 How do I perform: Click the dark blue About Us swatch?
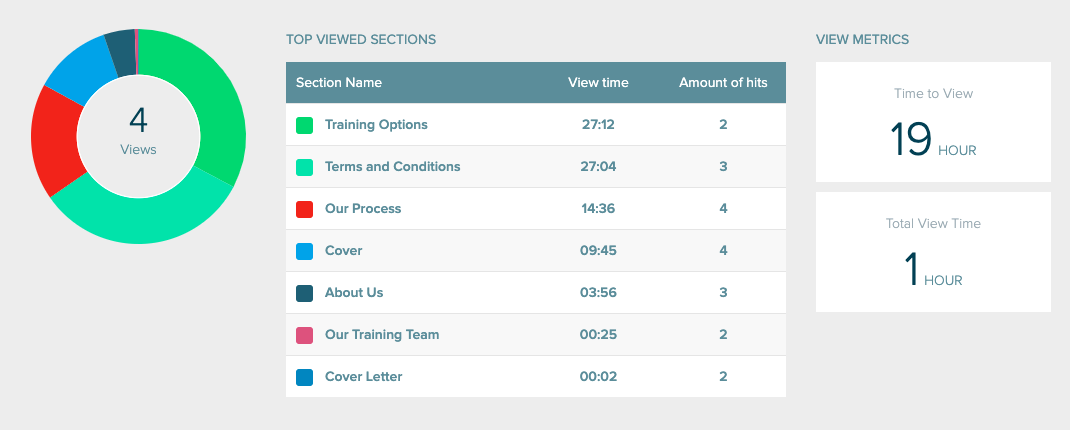[304, 293]
